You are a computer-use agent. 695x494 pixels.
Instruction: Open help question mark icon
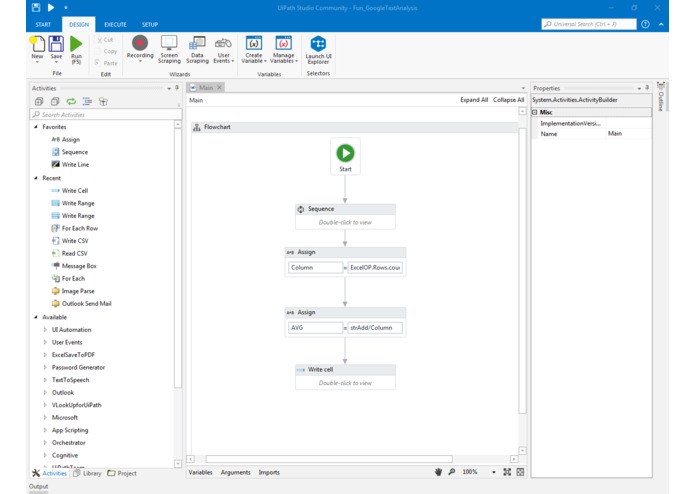pyautogui.click(x=645, y=24)
